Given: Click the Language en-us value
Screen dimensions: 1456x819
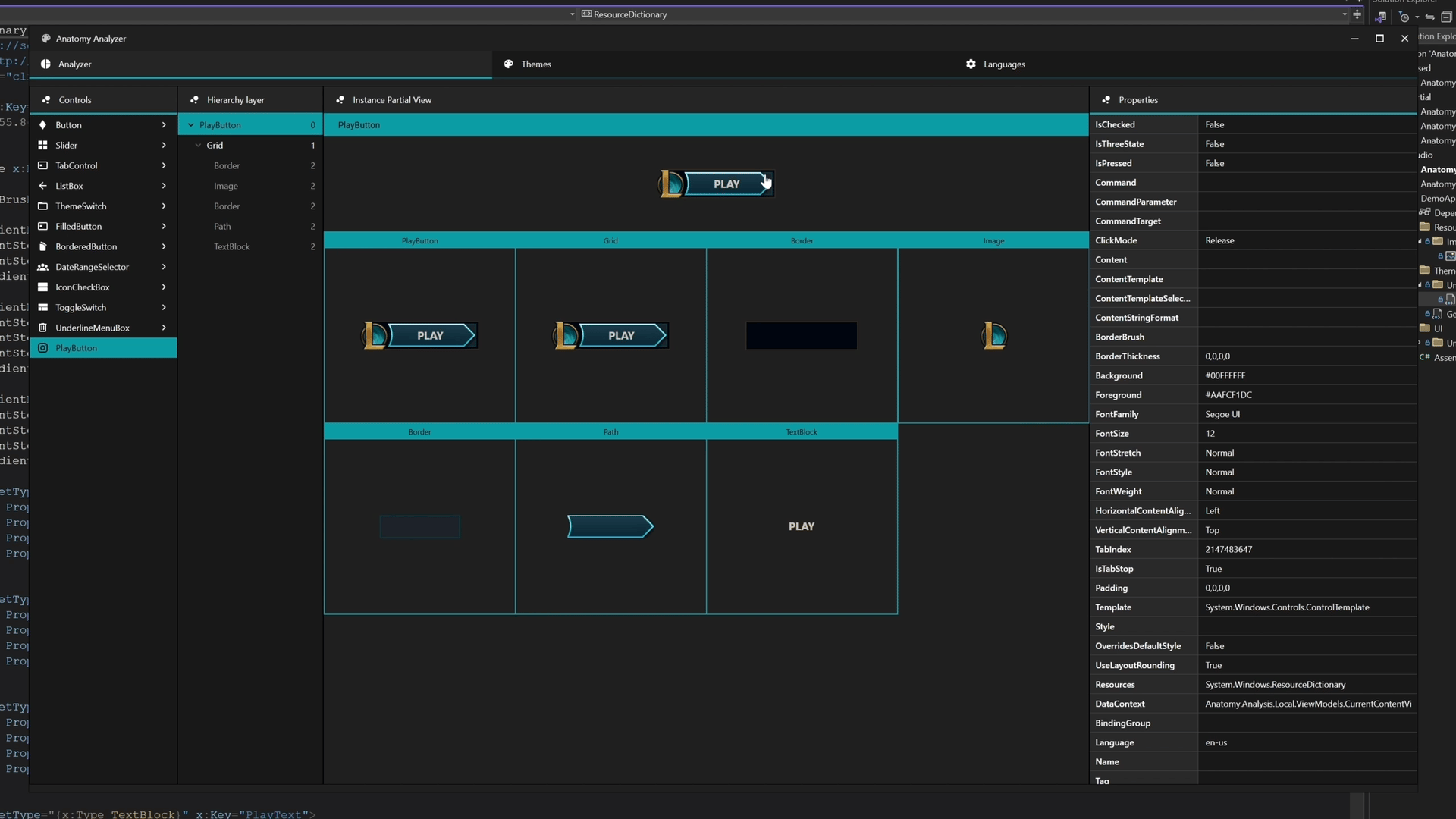Looking at the screenshot, I should click(1307, 742).
